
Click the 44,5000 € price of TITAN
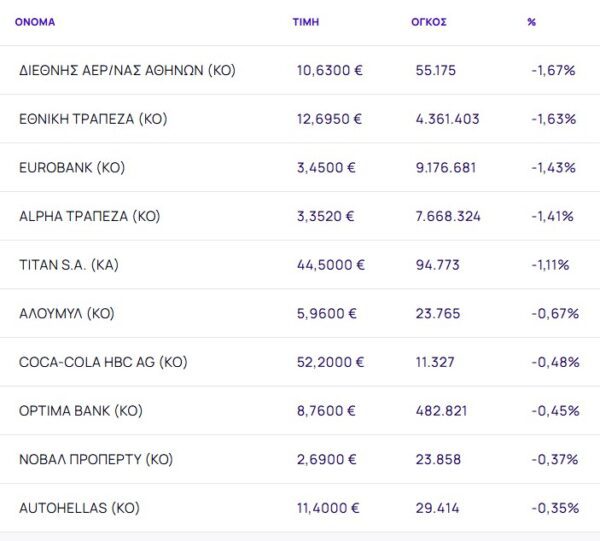coord(331,265)
